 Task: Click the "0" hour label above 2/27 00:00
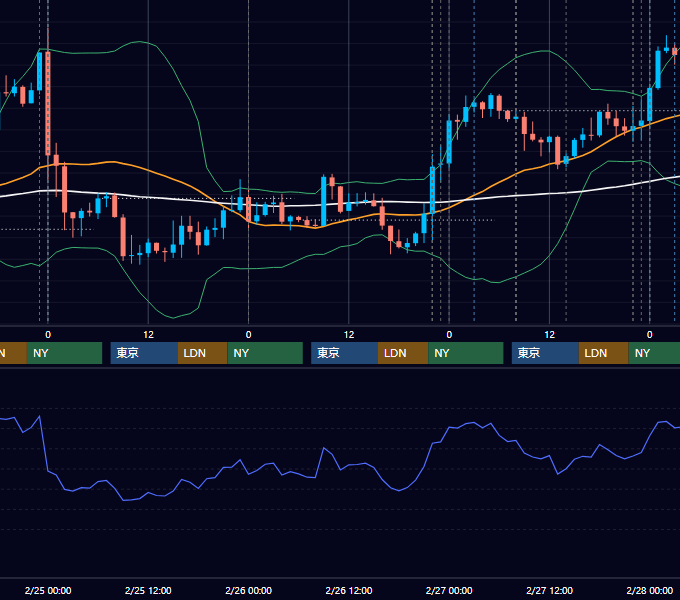(x=449, y=335)
